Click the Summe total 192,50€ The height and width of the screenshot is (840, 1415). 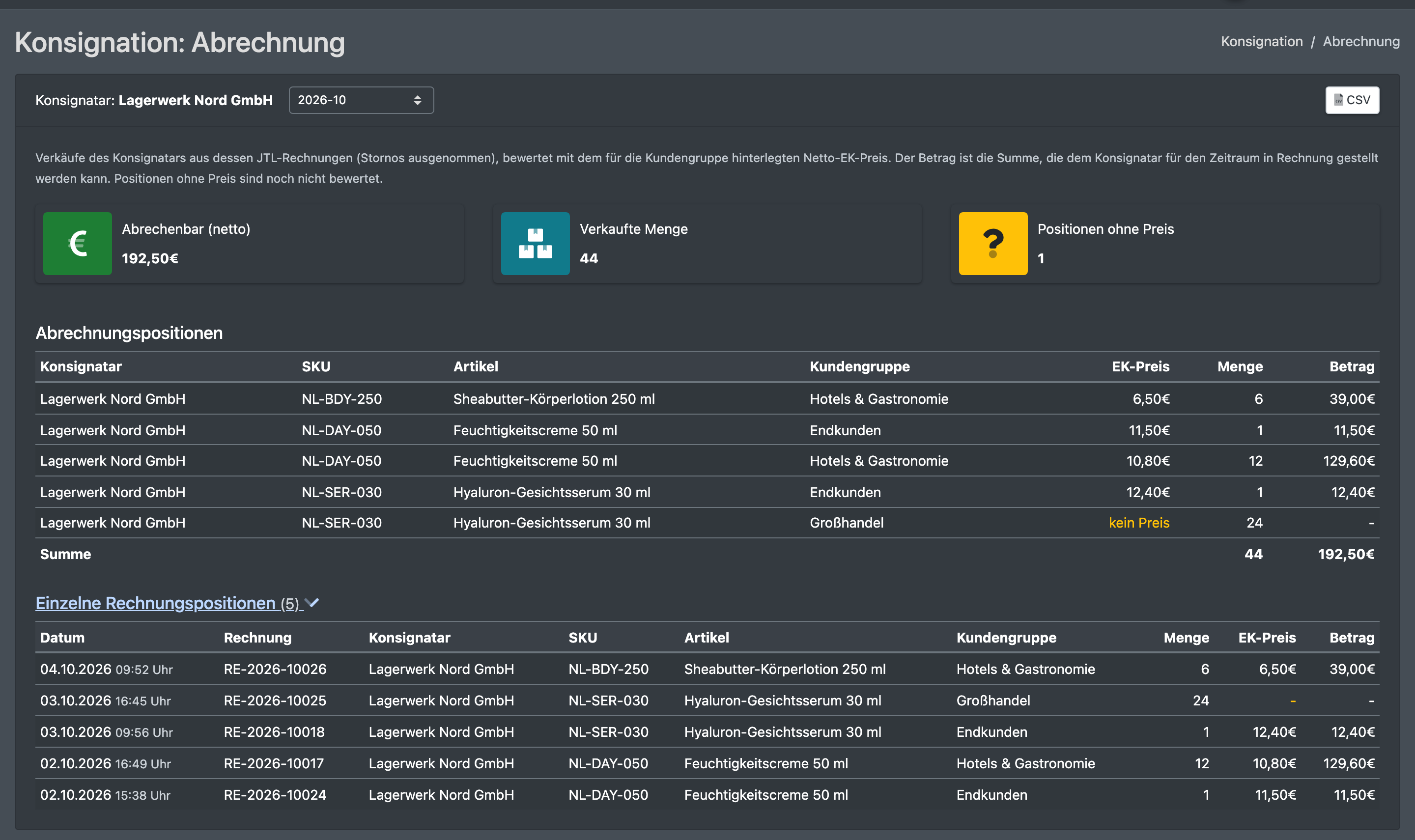[x=1346, y=554]
